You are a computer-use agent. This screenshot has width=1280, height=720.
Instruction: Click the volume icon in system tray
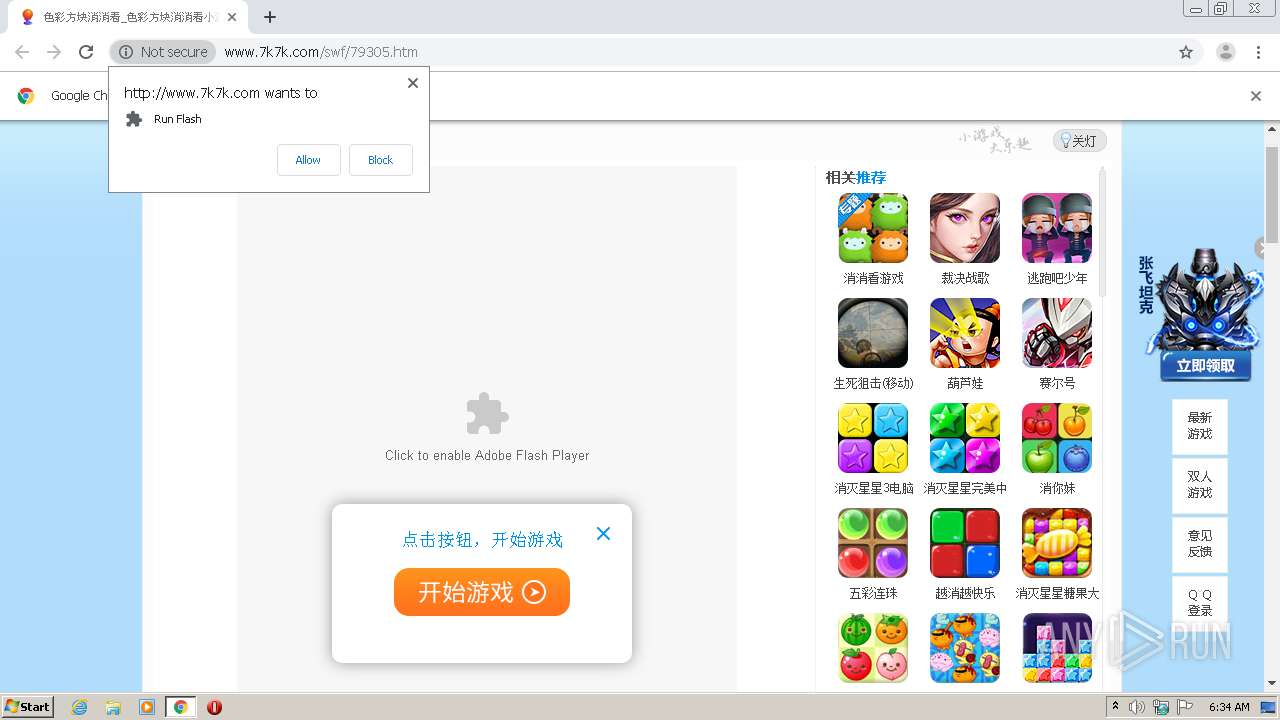pos(1137,707)
